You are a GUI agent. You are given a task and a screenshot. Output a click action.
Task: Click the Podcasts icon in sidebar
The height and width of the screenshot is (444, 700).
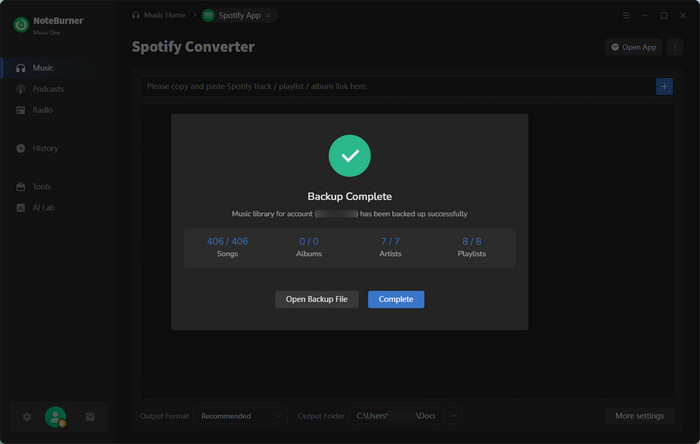click(21, 89)
